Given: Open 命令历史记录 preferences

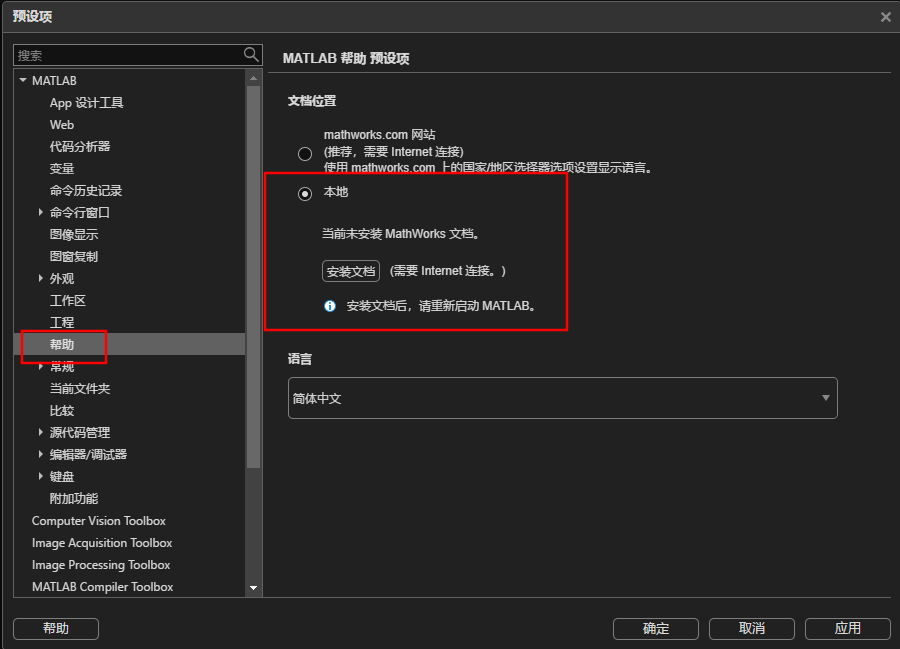Looking at the screenshot, I should [x=86, y=191].
